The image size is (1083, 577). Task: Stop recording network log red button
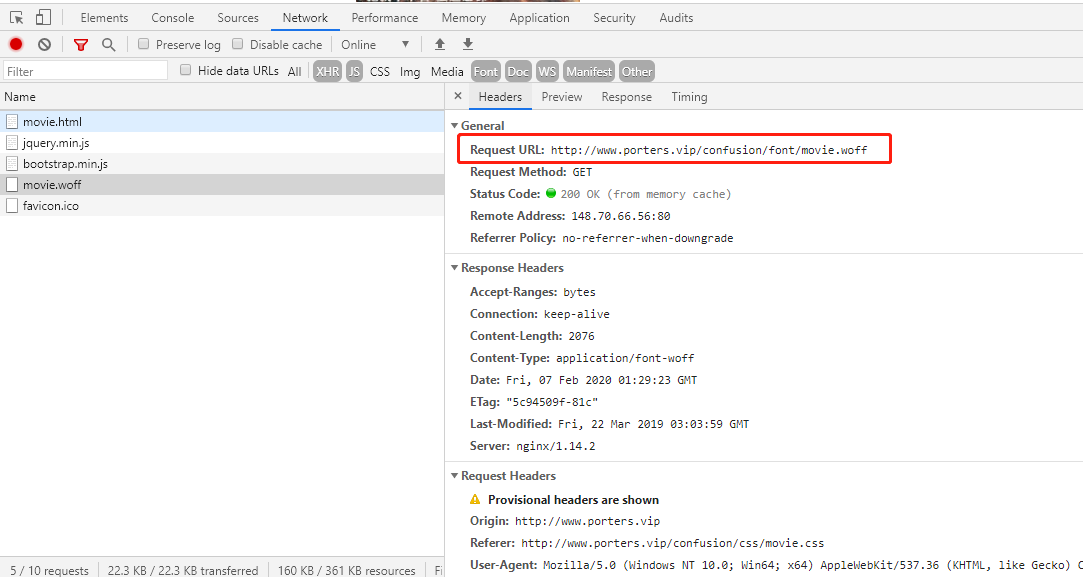(x=16, y=44)
